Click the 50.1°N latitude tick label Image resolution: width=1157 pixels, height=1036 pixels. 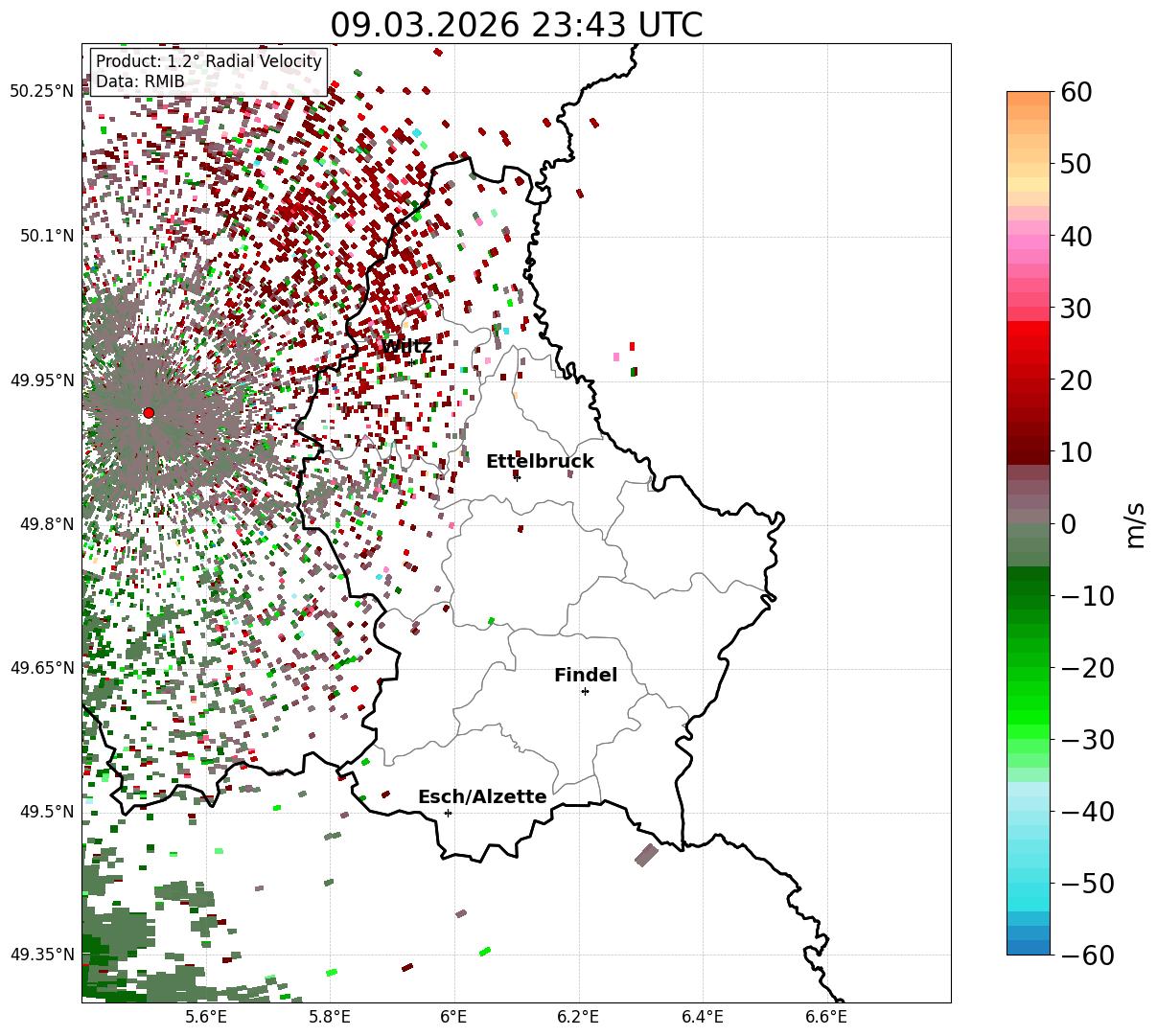pyautogui.click(x=46, y=236)
